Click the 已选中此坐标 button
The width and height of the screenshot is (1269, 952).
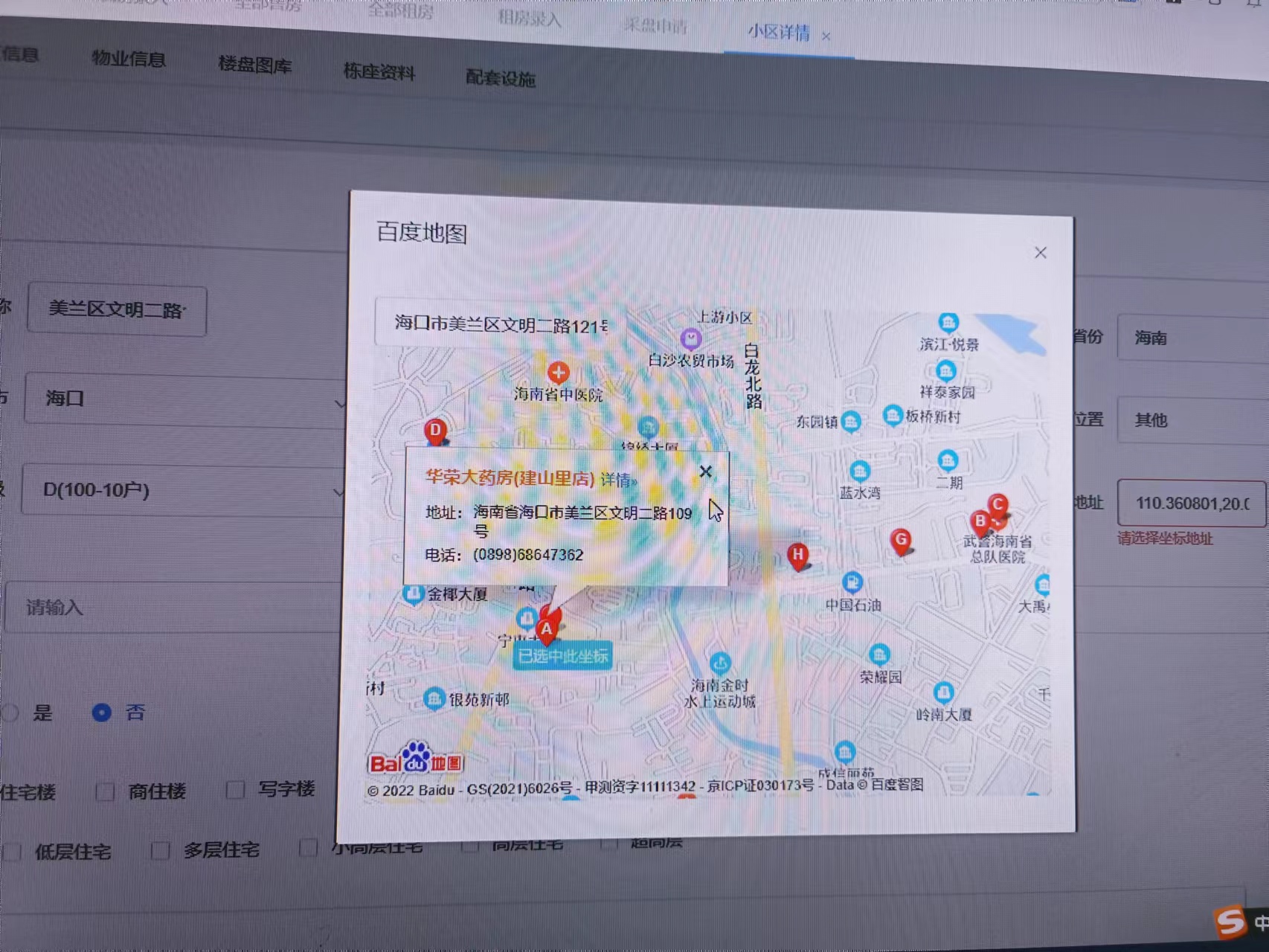tap(562, 656)
